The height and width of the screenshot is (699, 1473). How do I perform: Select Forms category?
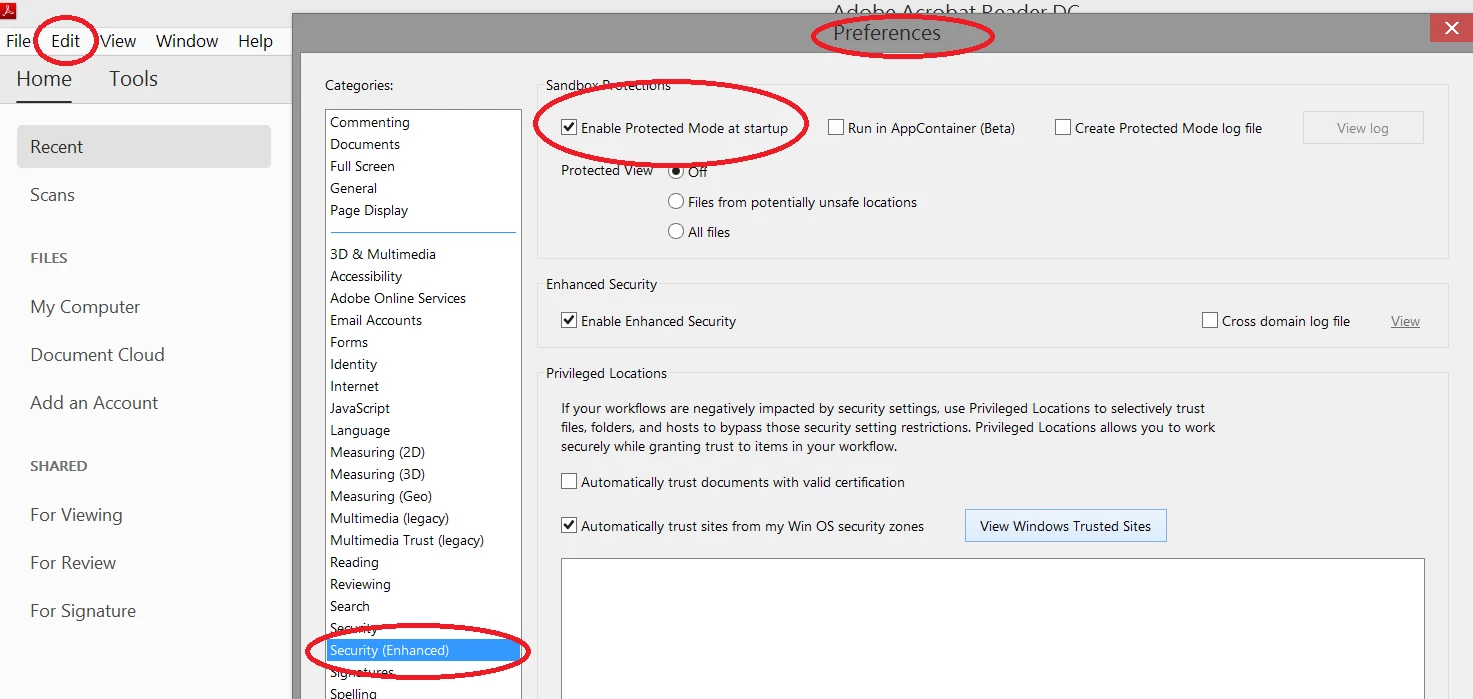click(349, 342)
